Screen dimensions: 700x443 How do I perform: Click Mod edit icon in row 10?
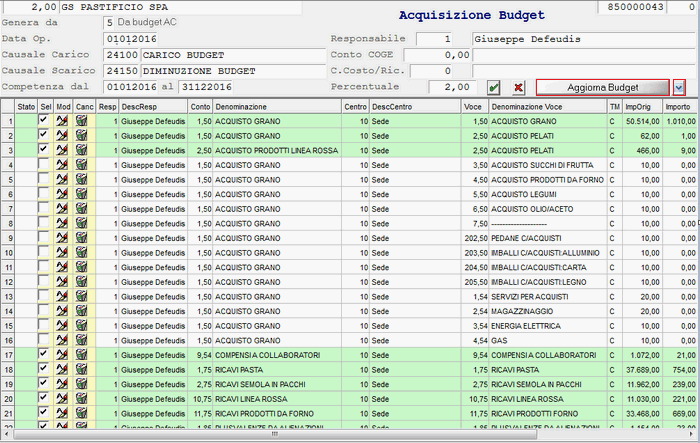[x=62, y=253]
